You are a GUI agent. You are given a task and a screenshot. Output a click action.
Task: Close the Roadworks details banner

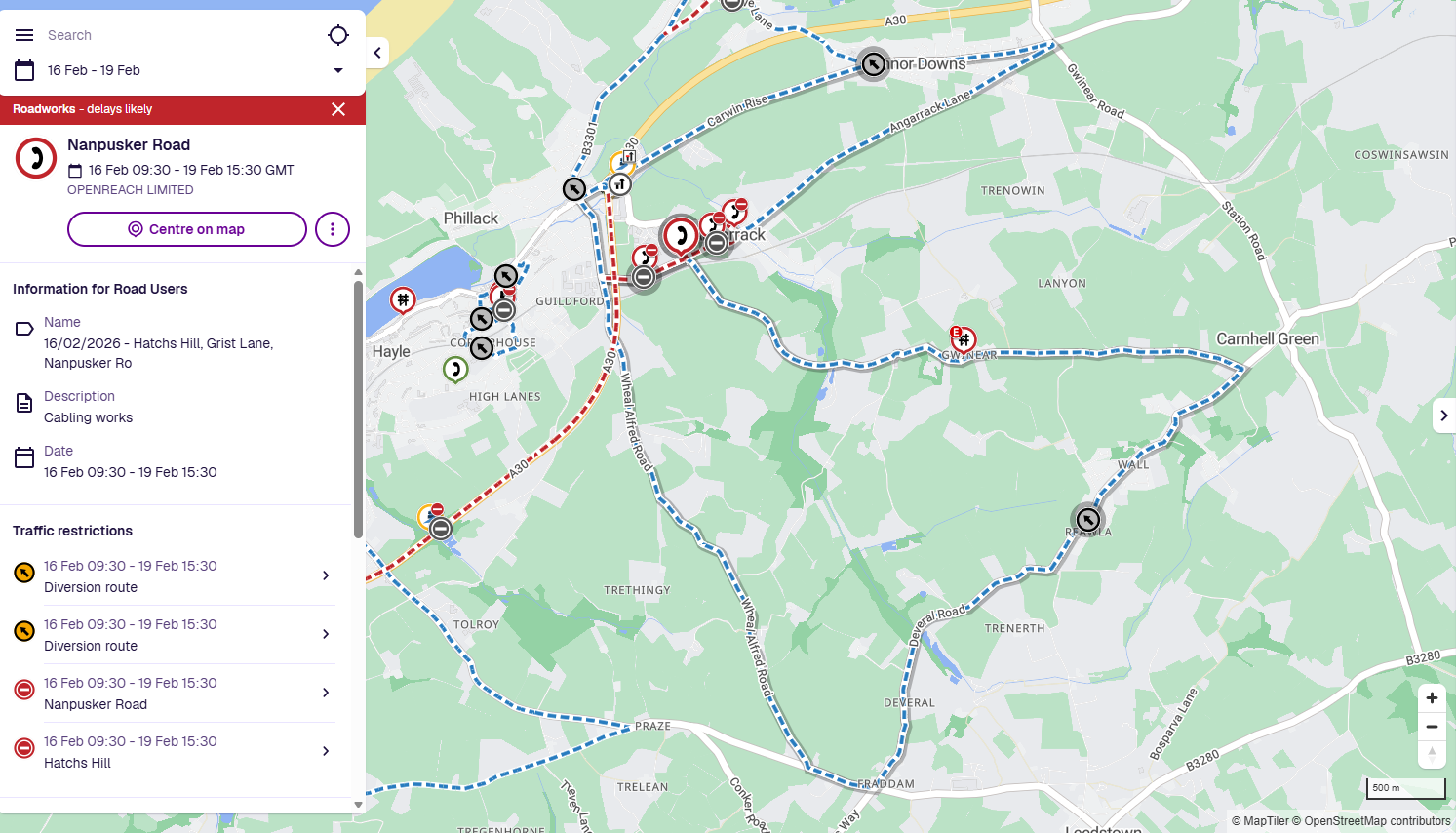338,109
